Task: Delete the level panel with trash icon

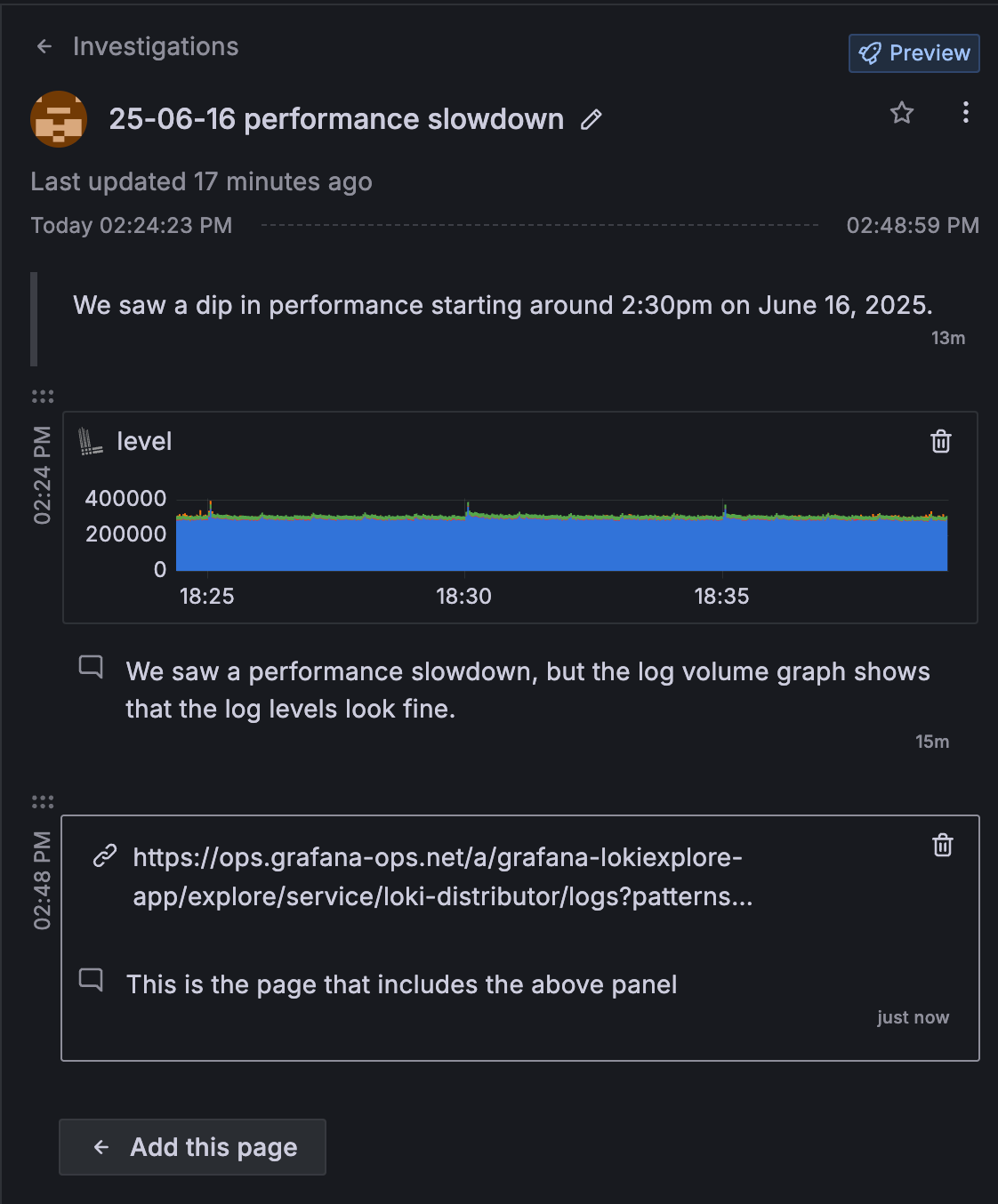Action: coord(941,442)
